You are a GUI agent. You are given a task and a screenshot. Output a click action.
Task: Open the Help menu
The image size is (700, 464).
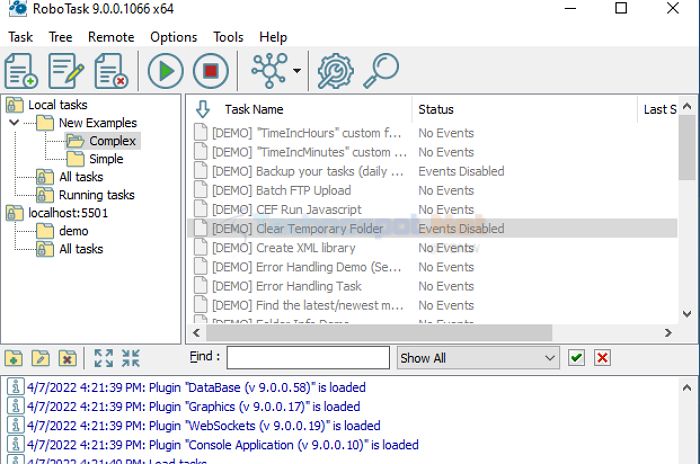pos(273,37)
